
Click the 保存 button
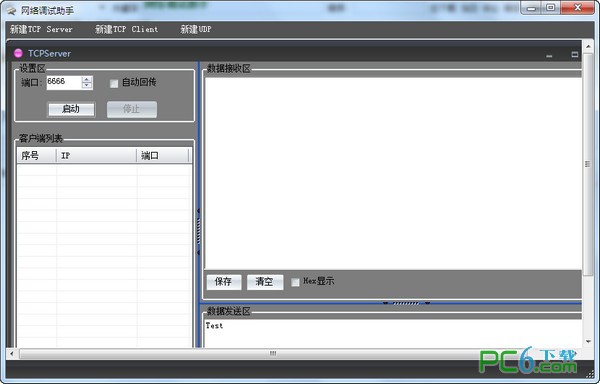click(224, 282)
